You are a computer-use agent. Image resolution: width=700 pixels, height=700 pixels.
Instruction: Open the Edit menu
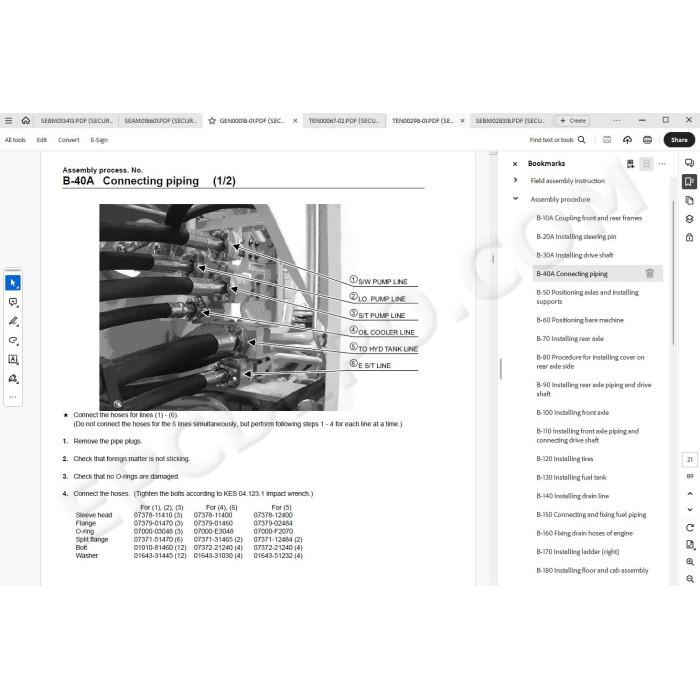(x=42, y=140)
